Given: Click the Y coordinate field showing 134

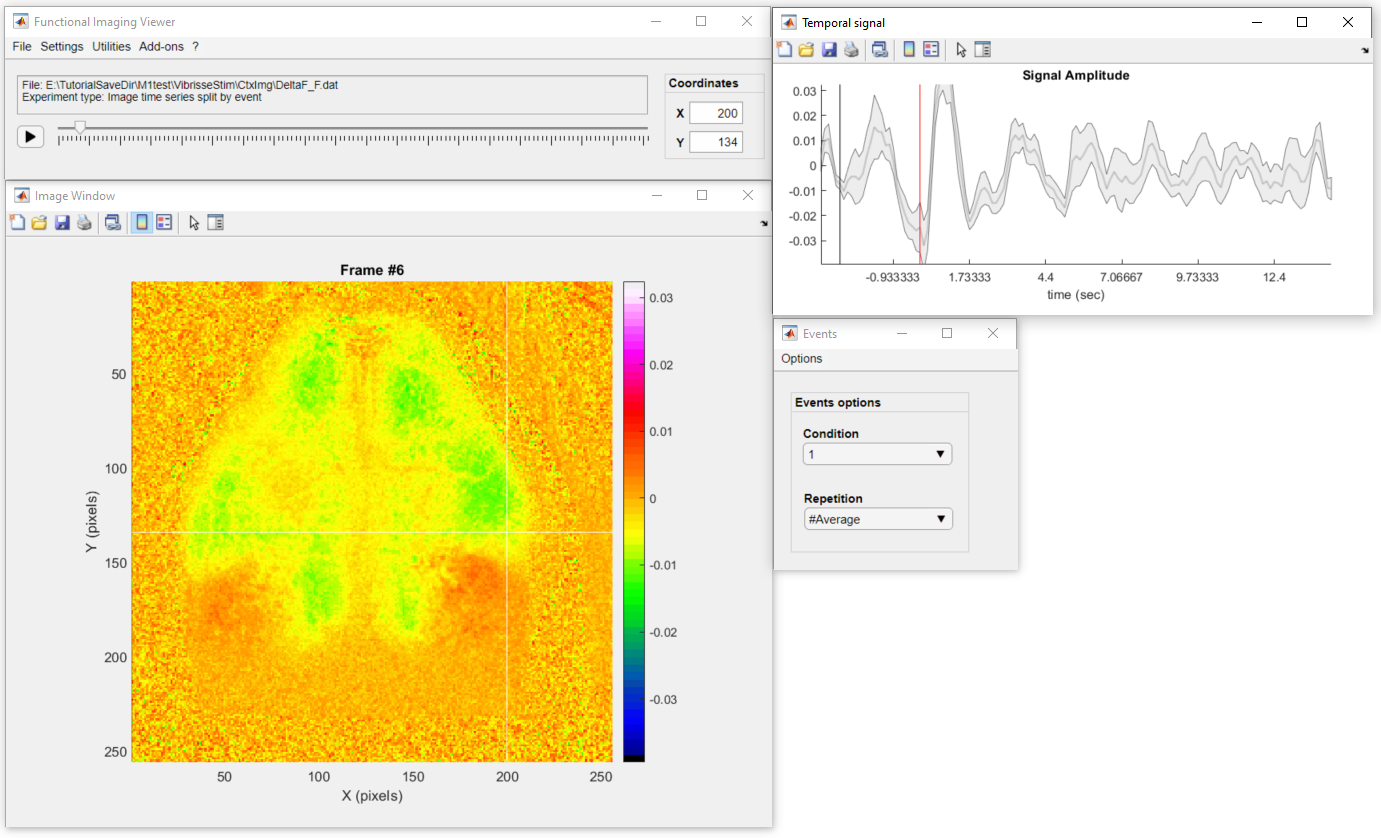Looking at the screenshot, I should click(x=716, y=142).
